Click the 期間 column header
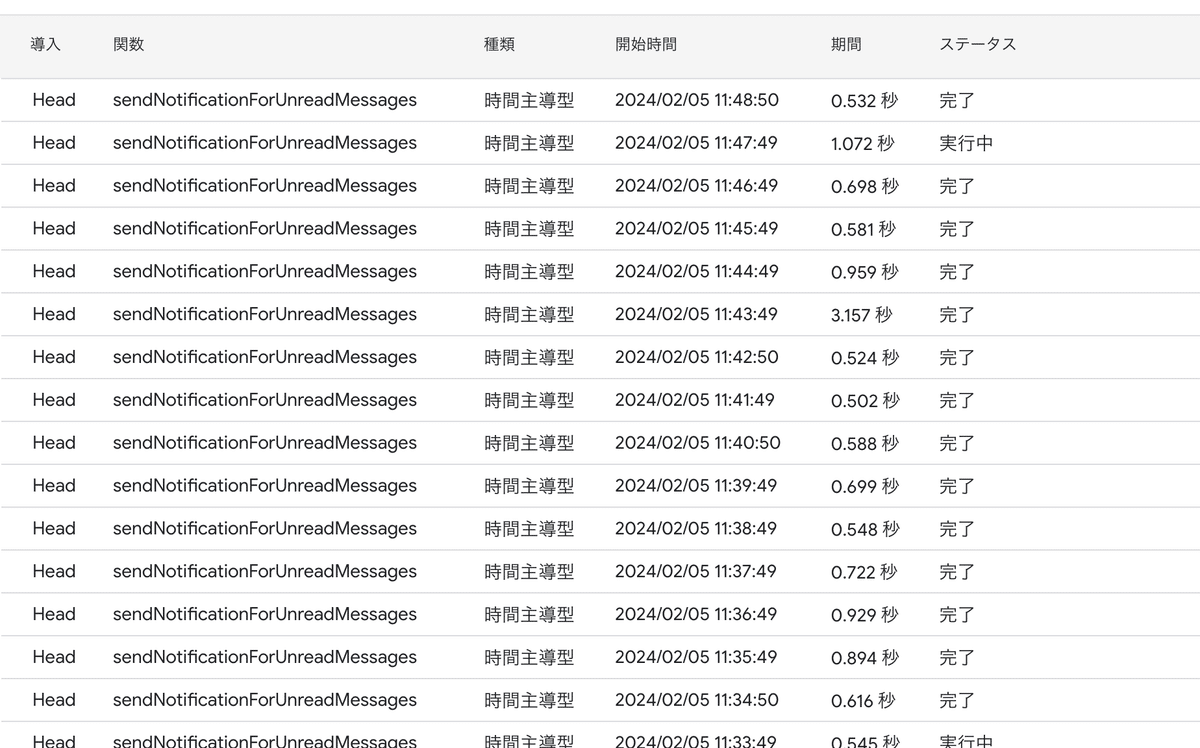The image size is (1200, 748). pos(846,45)
